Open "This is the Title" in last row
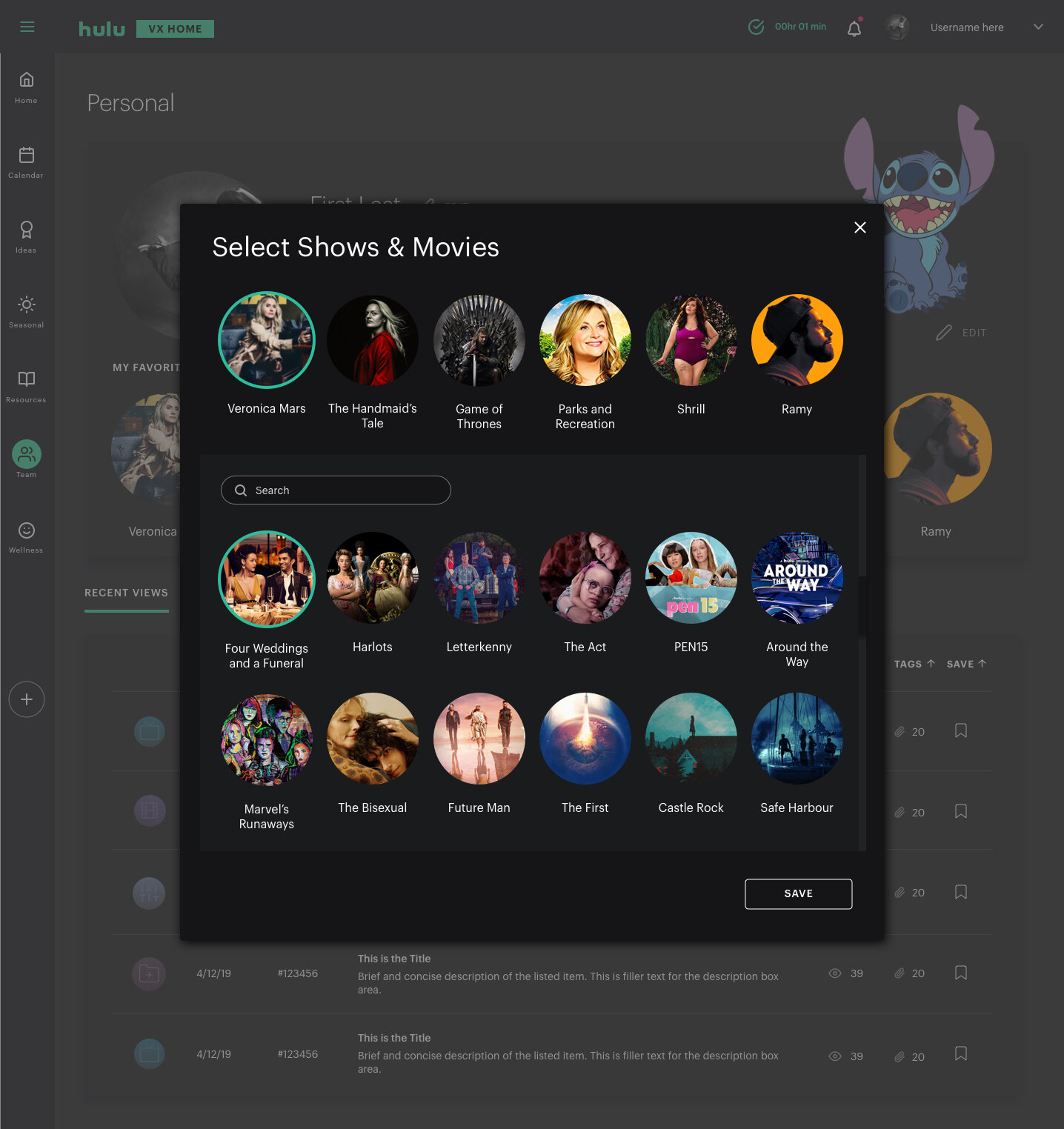This screenshot has width=1064, height=1129. 394,1038
